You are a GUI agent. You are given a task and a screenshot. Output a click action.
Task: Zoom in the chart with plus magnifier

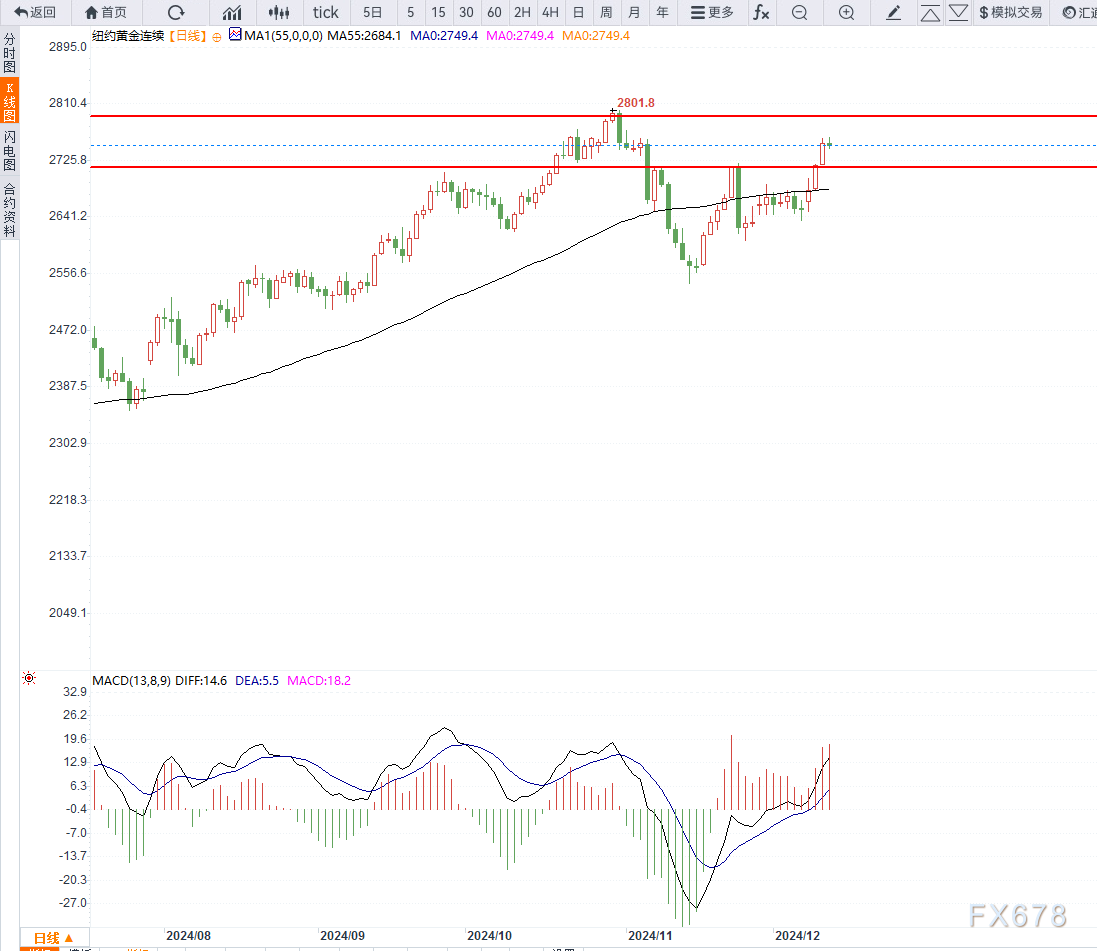(846, 13)
